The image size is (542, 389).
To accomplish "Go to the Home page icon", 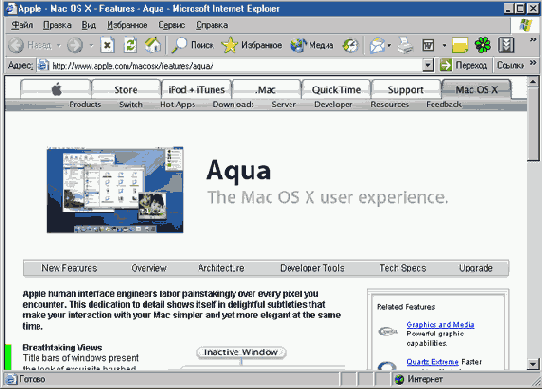I will [153, 45].
